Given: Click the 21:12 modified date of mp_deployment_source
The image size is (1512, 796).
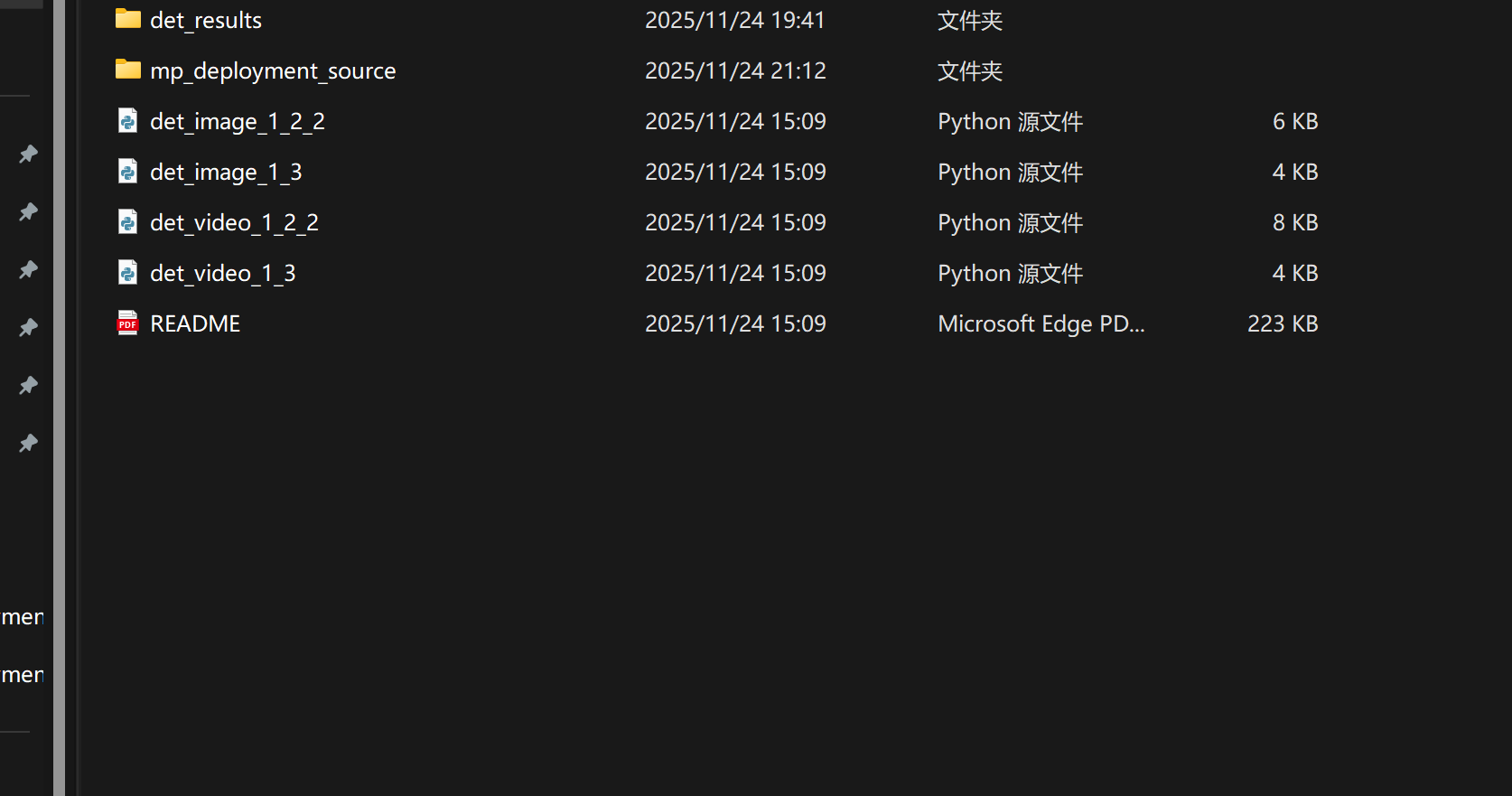Looking at the screenshot, I should point(735,70).
